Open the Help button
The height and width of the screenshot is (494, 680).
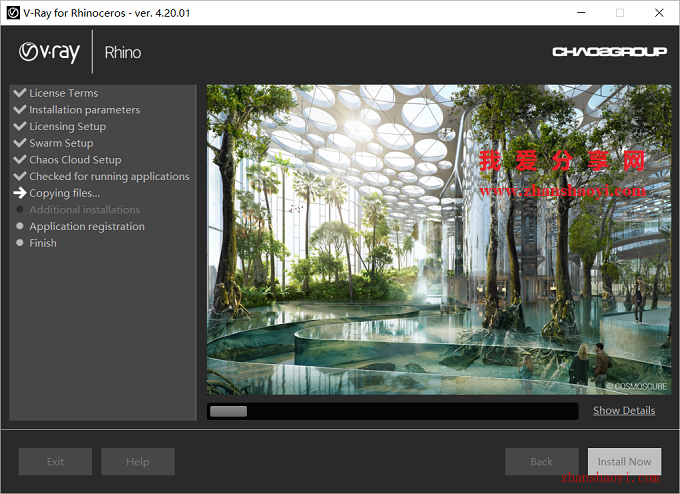pos(138,461)
